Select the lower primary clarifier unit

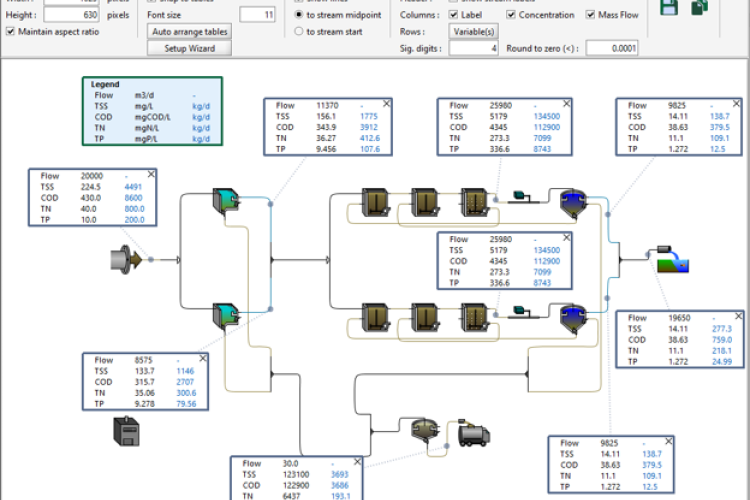point(226,315)
